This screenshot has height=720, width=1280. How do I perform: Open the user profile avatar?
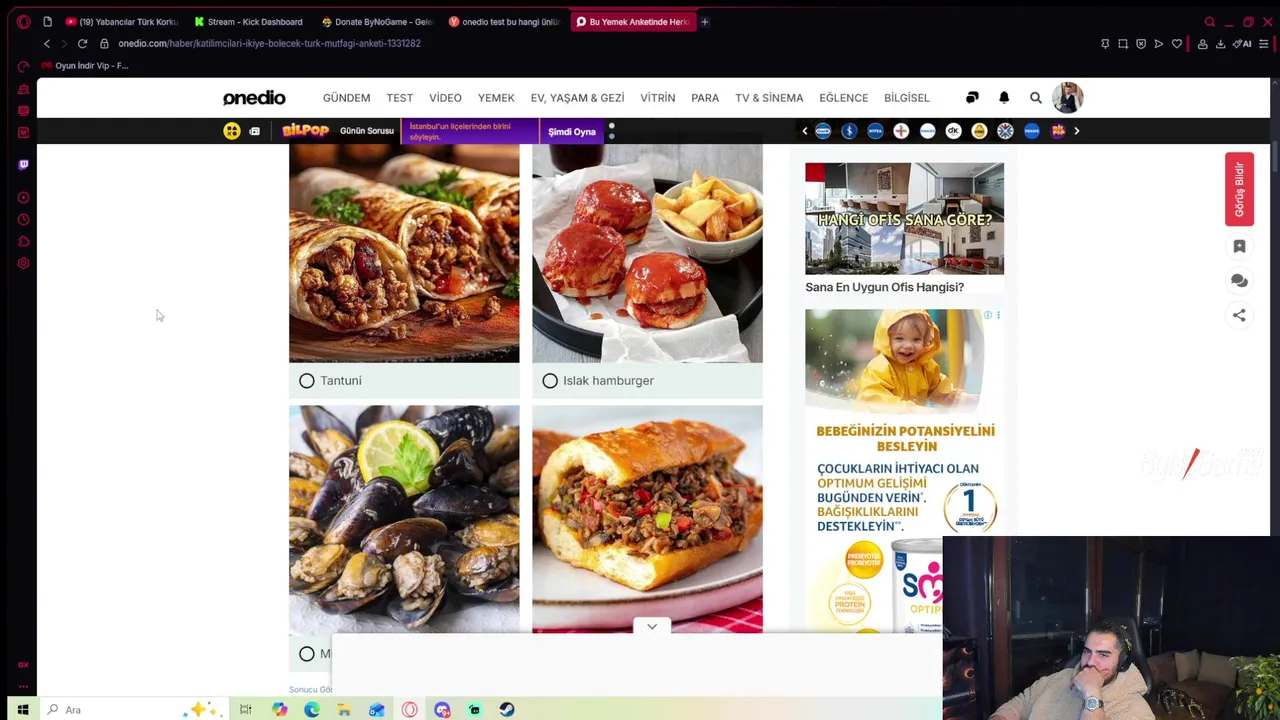pyautogui.click(x=1067, y=98)
